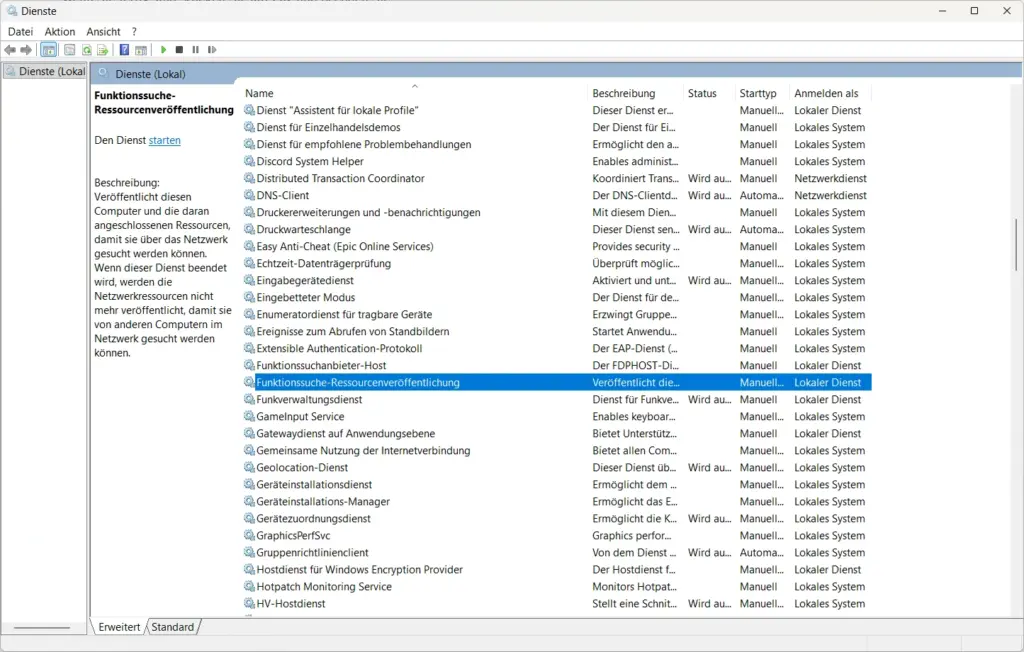Open the ? help menu
This screenshot has height=652, width=1024.
134,31
